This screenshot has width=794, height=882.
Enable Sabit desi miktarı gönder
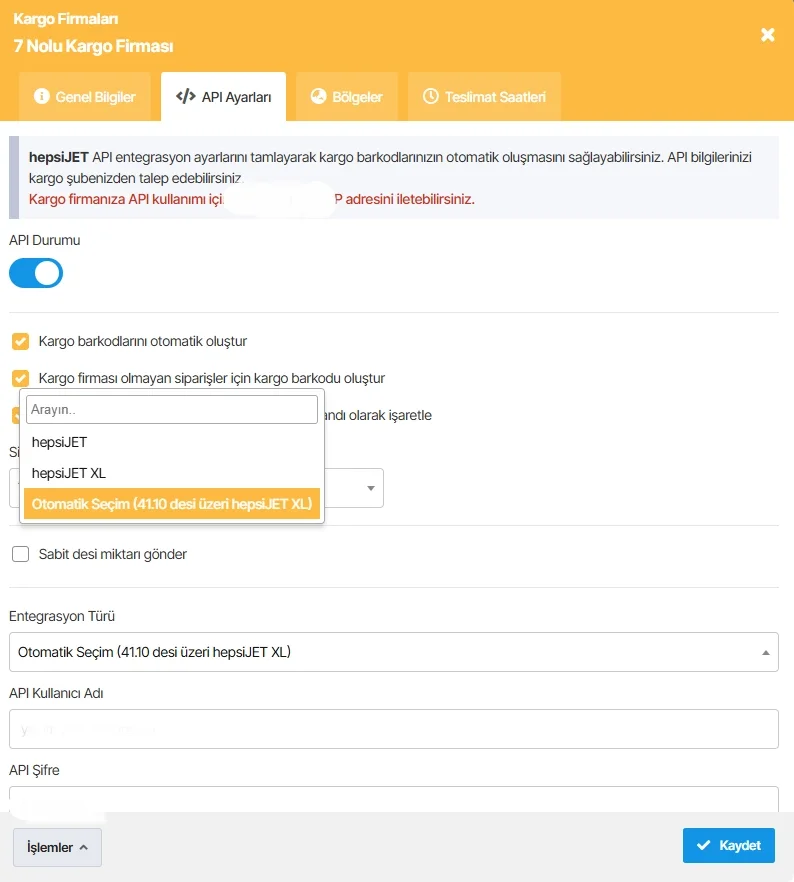point(21,554)
